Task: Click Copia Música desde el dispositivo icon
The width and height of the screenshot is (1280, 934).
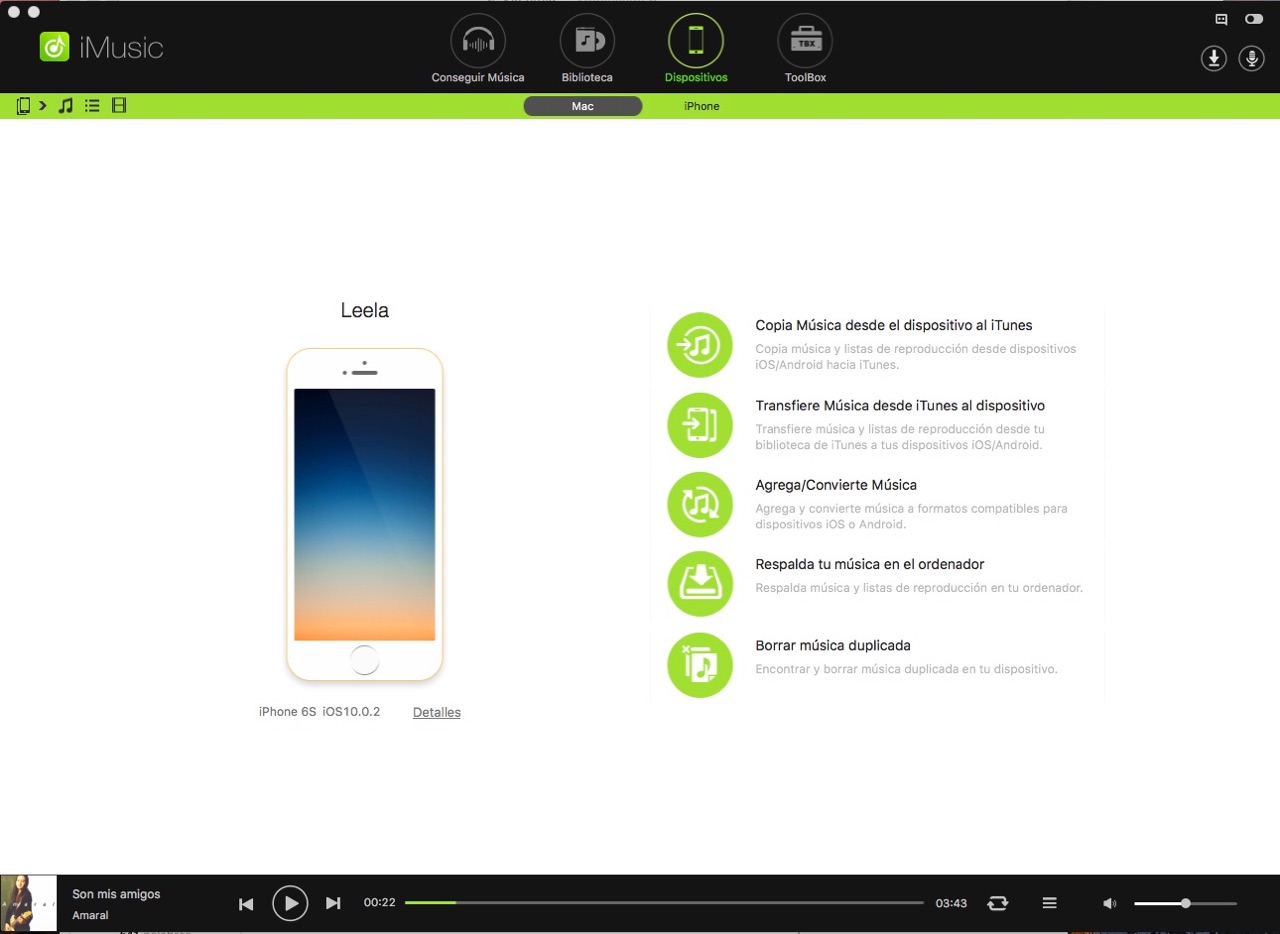Action: point(700,345)
